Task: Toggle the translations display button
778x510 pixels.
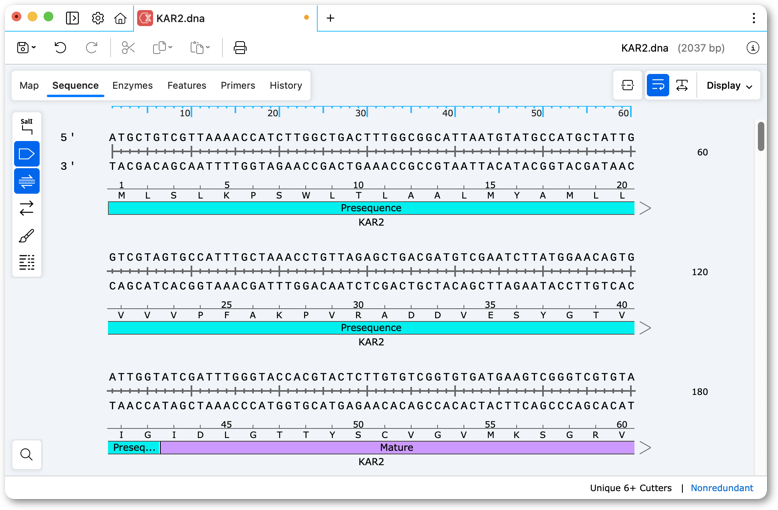Action: tap(27, 181)
